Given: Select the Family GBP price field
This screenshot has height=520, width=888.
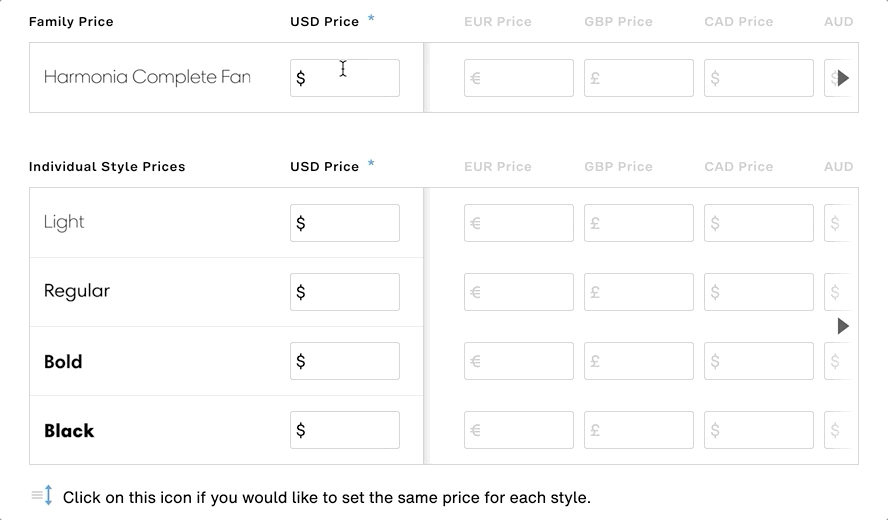Looking at the screenshot, I should tap(639, 78).
